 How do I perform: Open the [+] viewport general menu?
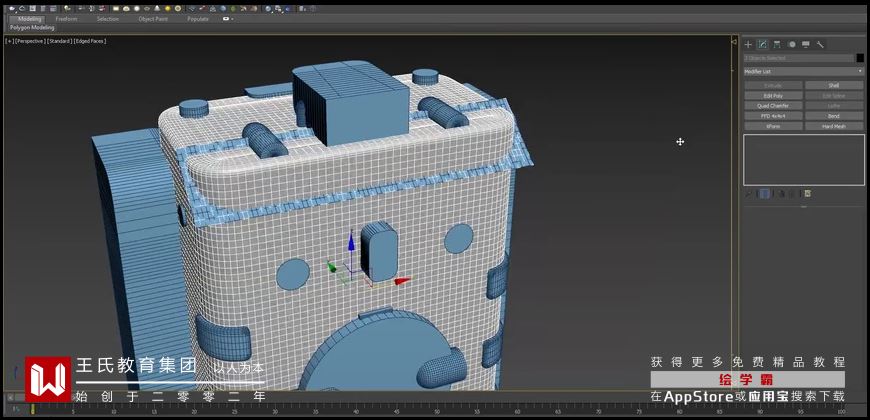9,41
